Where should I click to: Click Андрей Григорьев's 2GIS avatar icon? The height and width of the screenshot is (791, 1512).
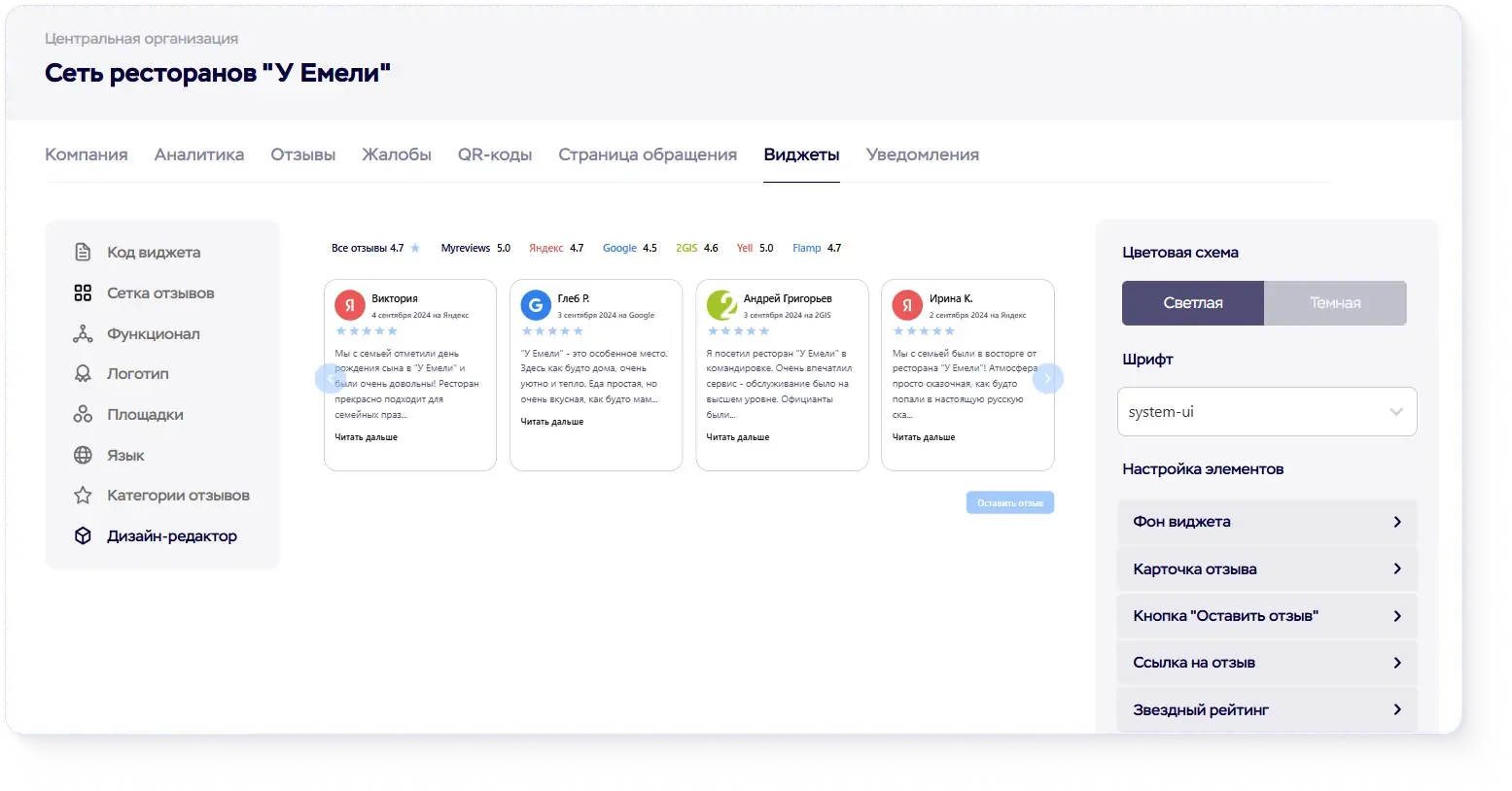pos(721,305)
